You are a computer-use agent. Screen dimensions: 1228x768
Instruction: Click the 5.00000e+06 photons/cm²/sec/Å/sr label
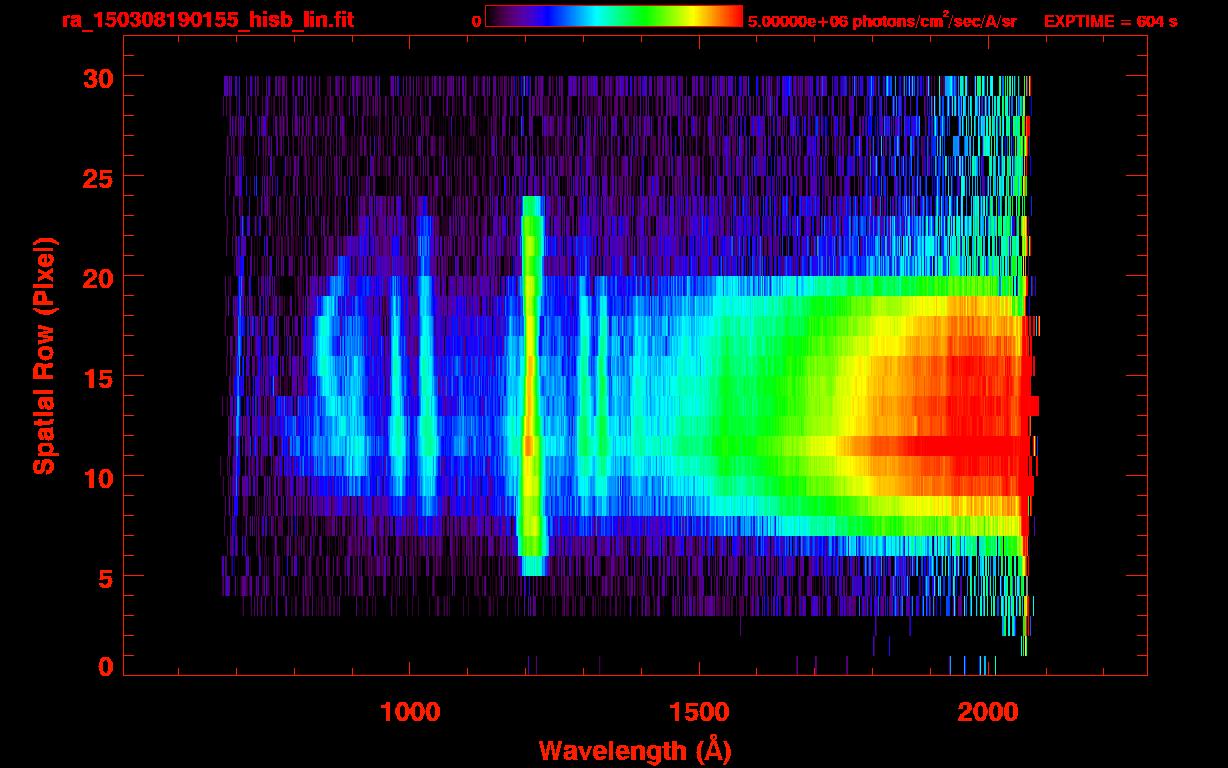pyautogui.click(x=882, y=21)
